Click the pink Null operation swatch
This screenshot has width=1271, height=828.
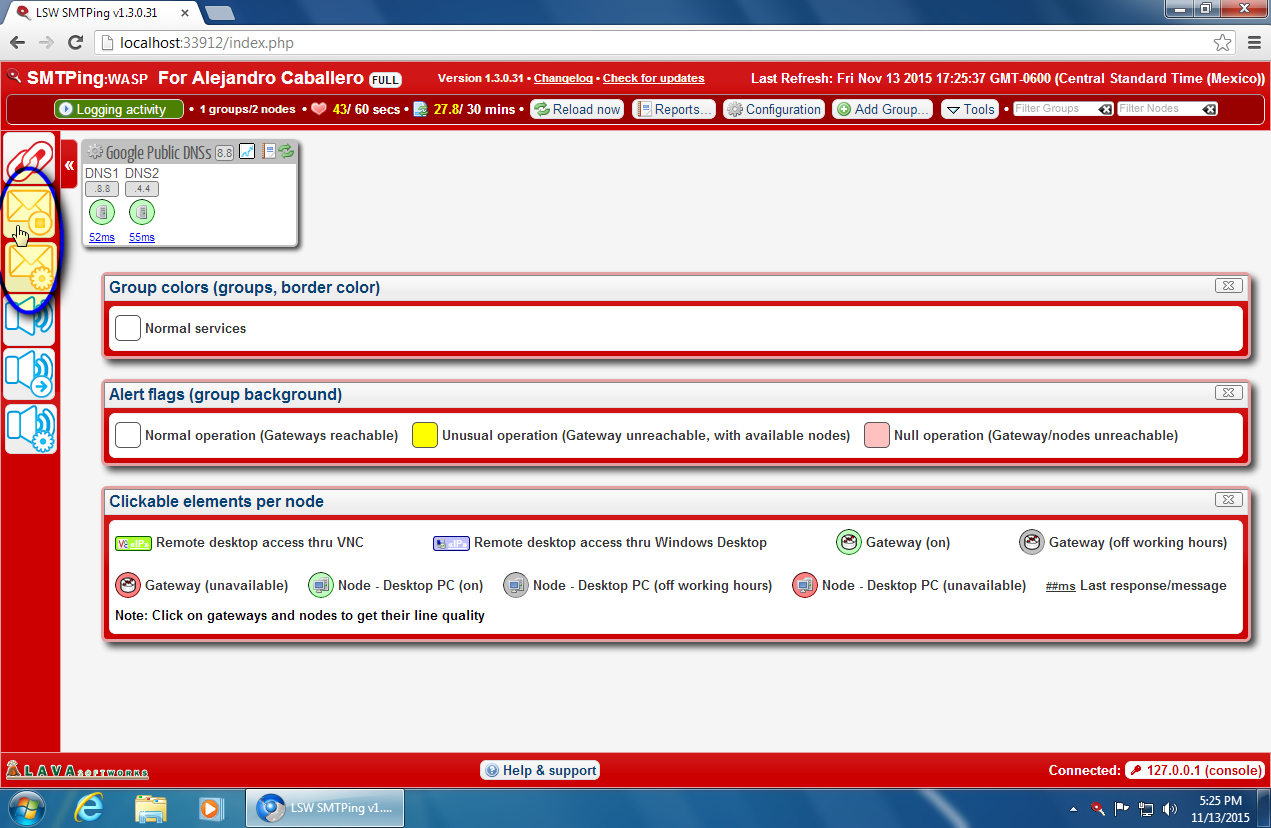(x=877, y=435)
